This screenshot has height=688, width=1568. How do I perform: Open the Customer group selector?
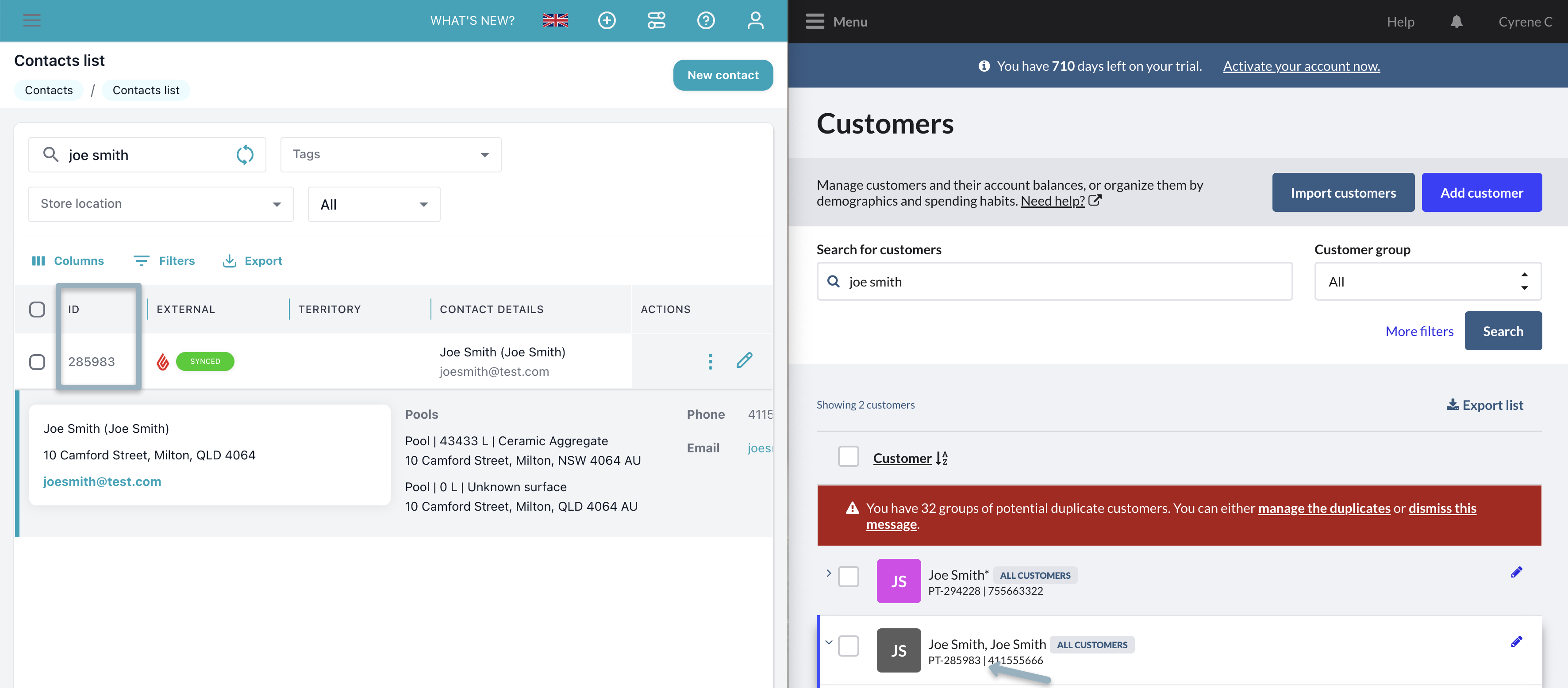pos(1427,282)
